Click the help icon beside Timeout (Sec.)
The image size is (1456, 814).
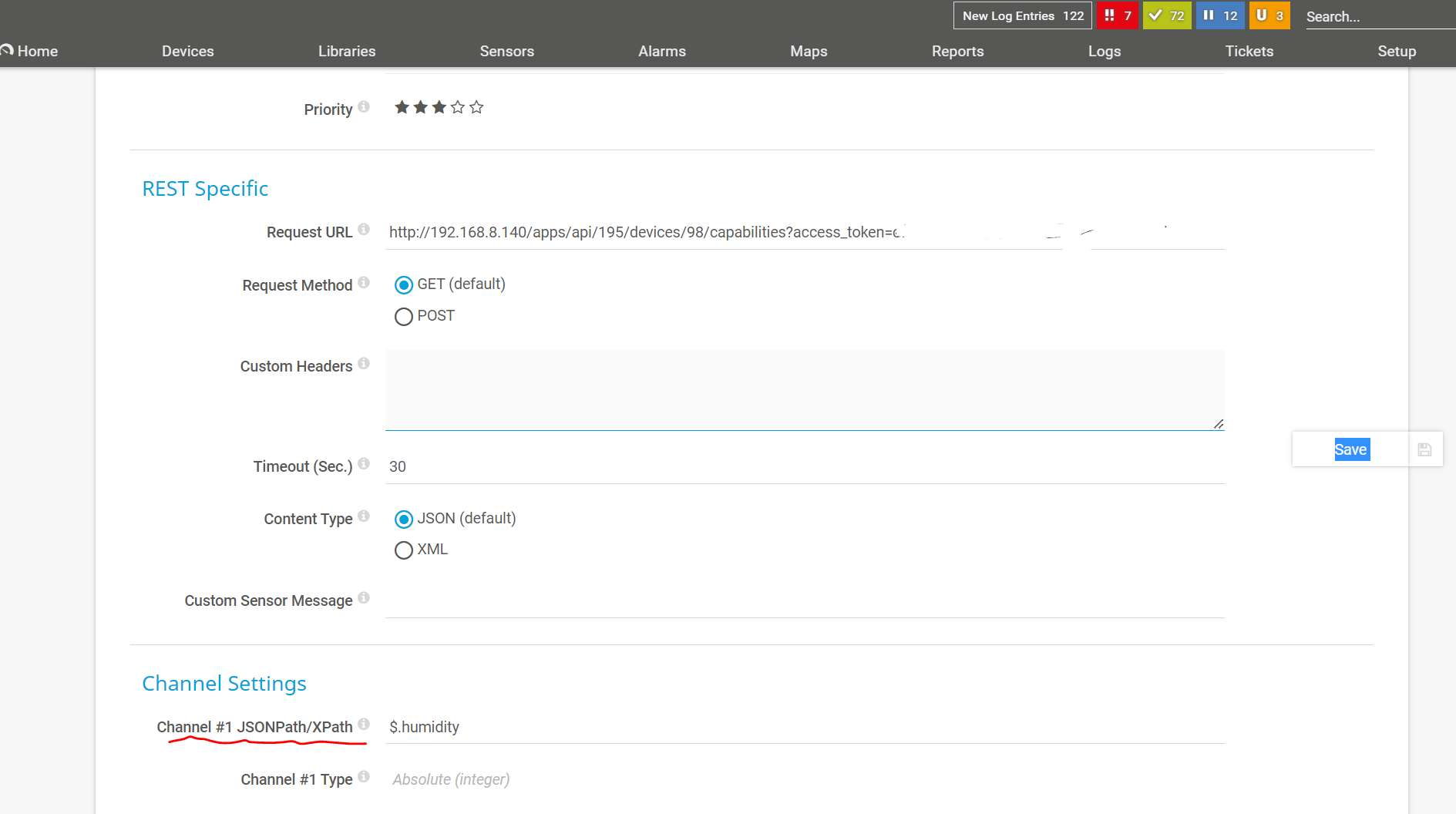(x=364, y=463)
